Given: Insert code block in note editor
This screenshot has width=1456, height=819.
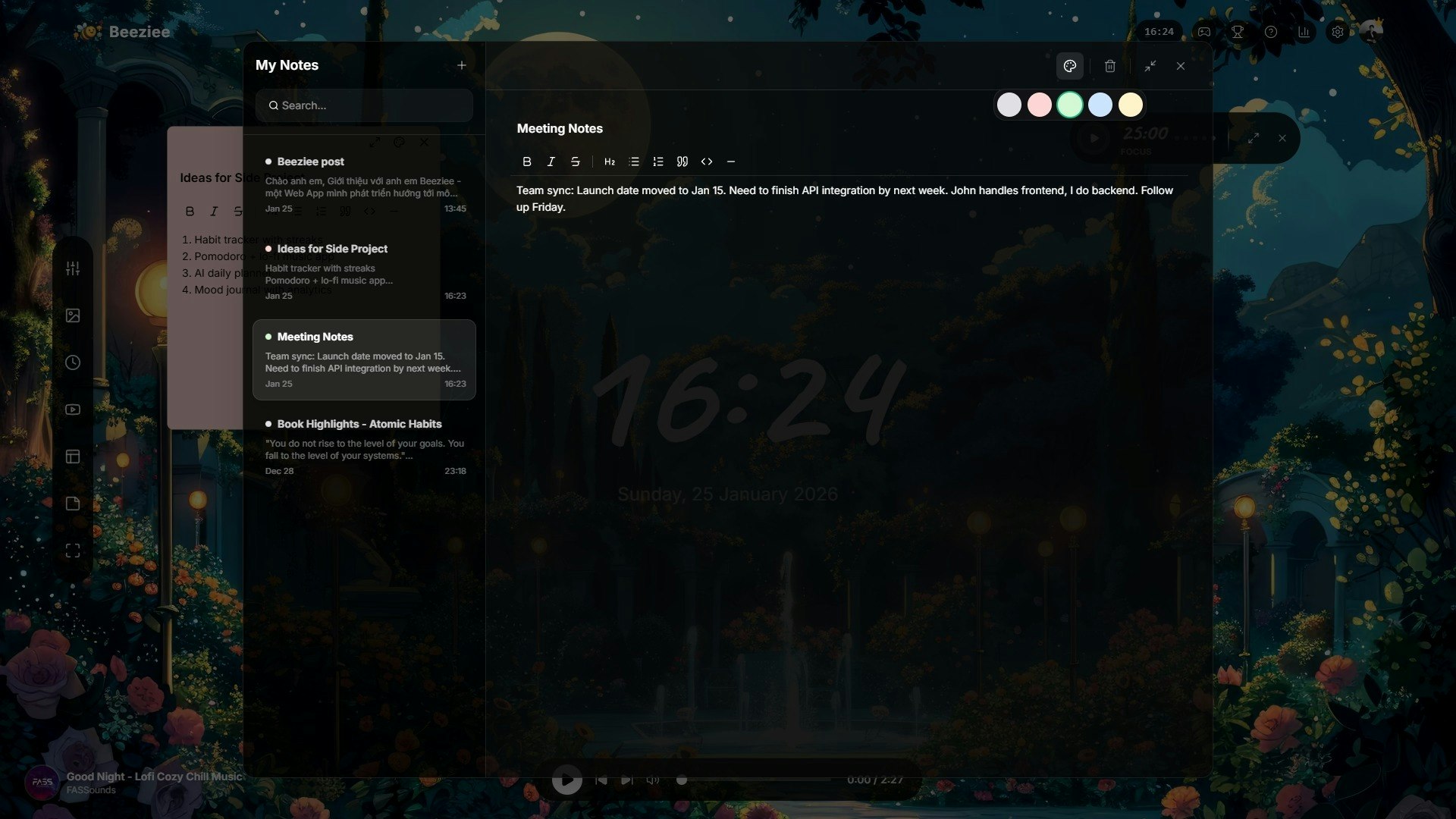Looking at the screenshot, I should point(707,162).
